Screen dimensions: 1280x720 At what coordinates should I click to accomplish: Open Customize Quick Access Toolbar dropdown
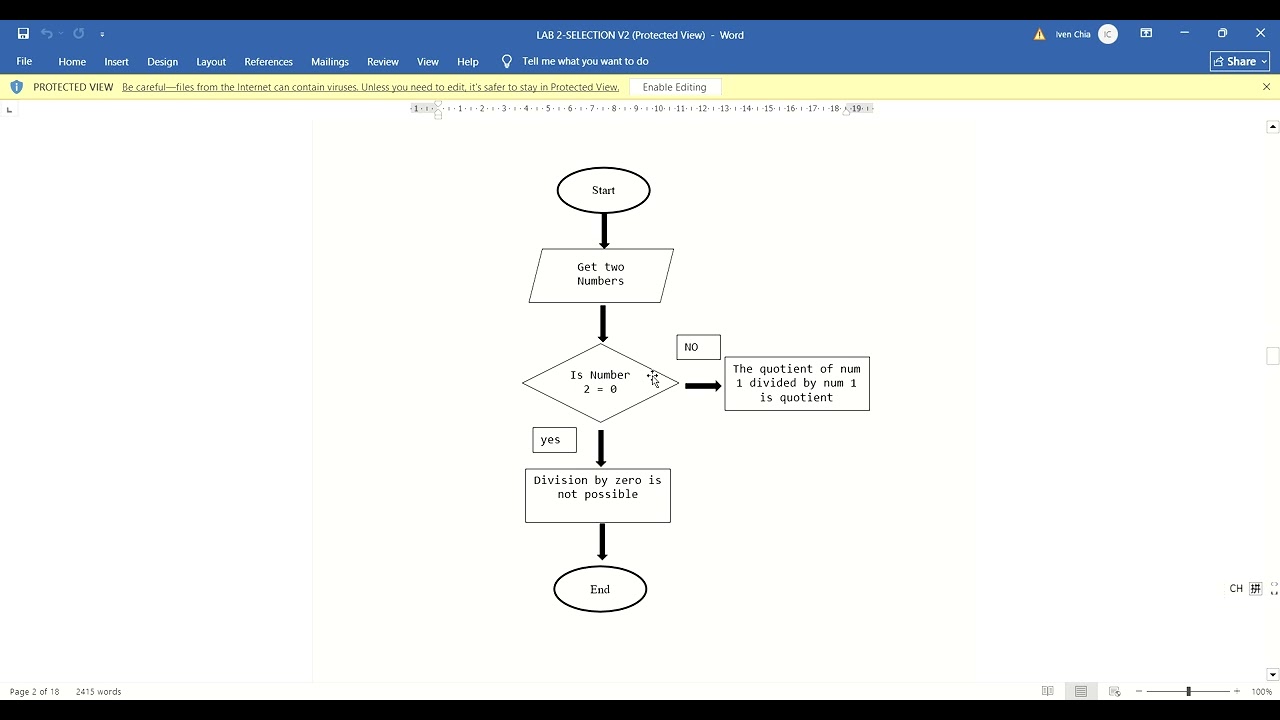(102, 34)
